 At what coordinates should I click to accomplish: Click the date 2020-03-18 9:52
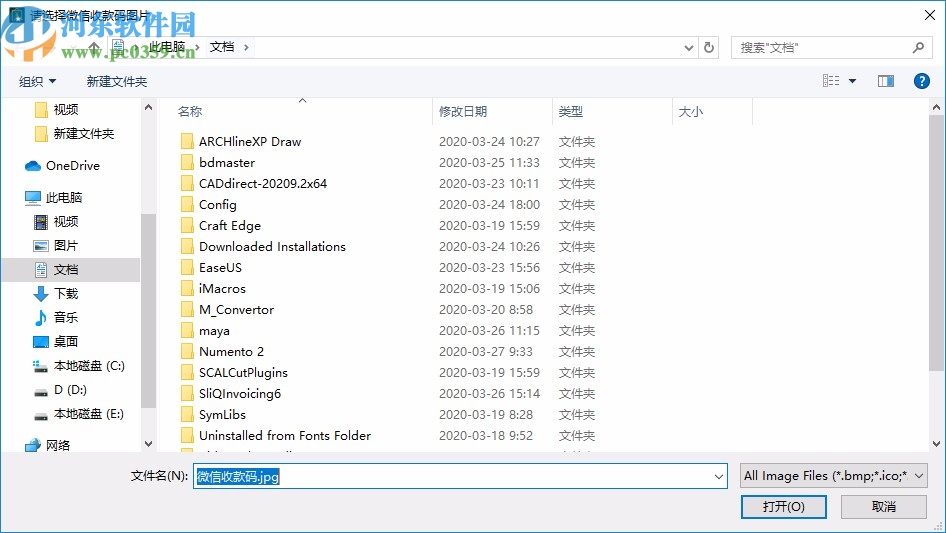click(486, 436)
